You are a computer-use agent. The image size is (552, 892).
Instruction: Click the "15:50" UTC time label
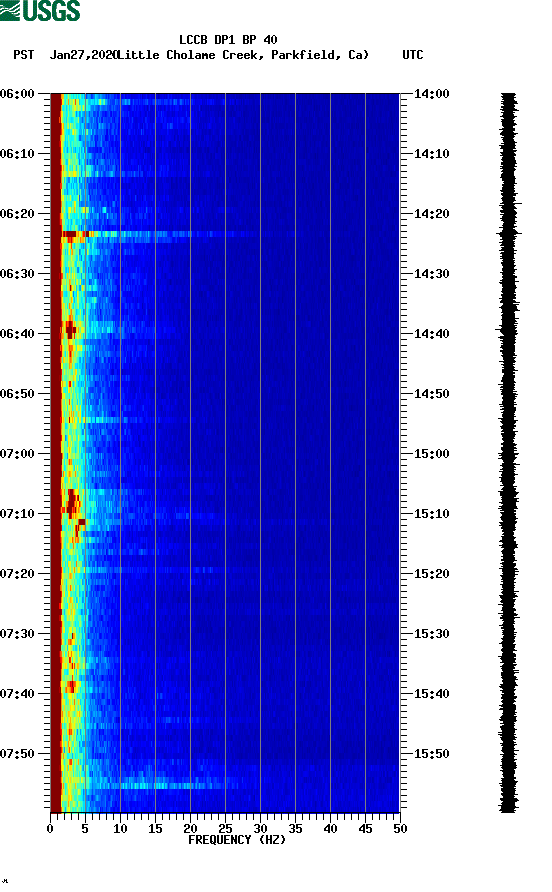[x=431, y=754]
